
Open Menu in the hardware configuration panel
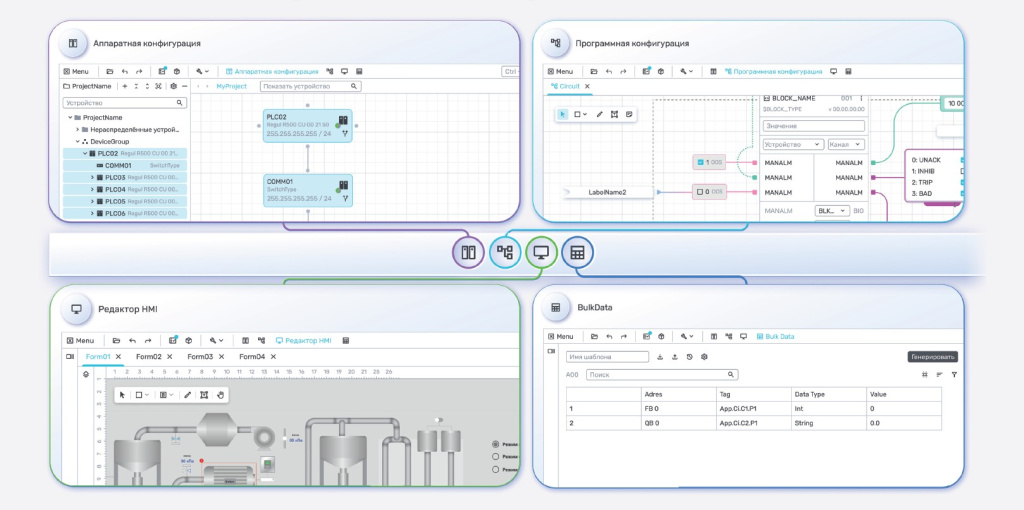pos(76,72)
